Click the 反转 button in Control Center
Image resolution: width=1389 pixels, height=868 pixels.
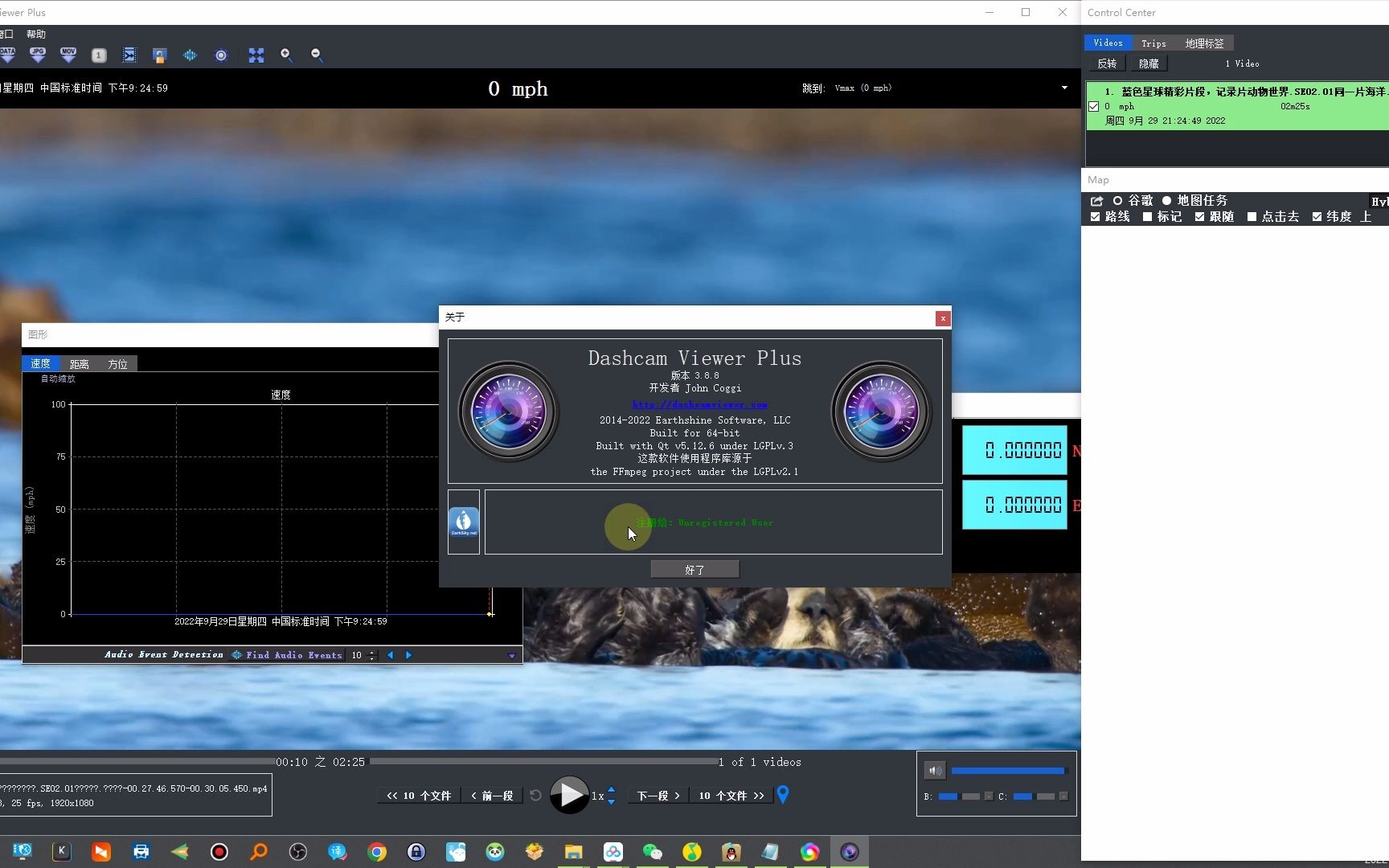[x=1107, y=63]
